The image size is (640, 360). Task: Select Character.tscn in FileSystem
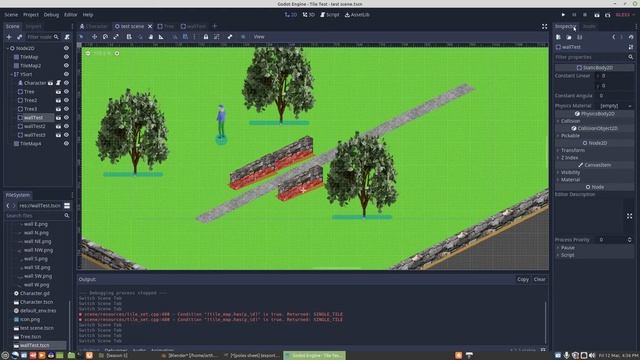(x=36, y=302)
